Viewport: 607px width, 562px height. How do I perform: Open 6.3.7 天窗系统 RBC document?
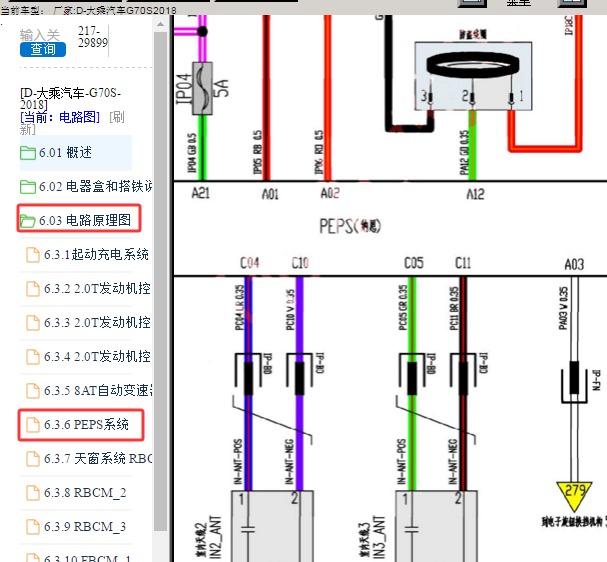point(89,459)
